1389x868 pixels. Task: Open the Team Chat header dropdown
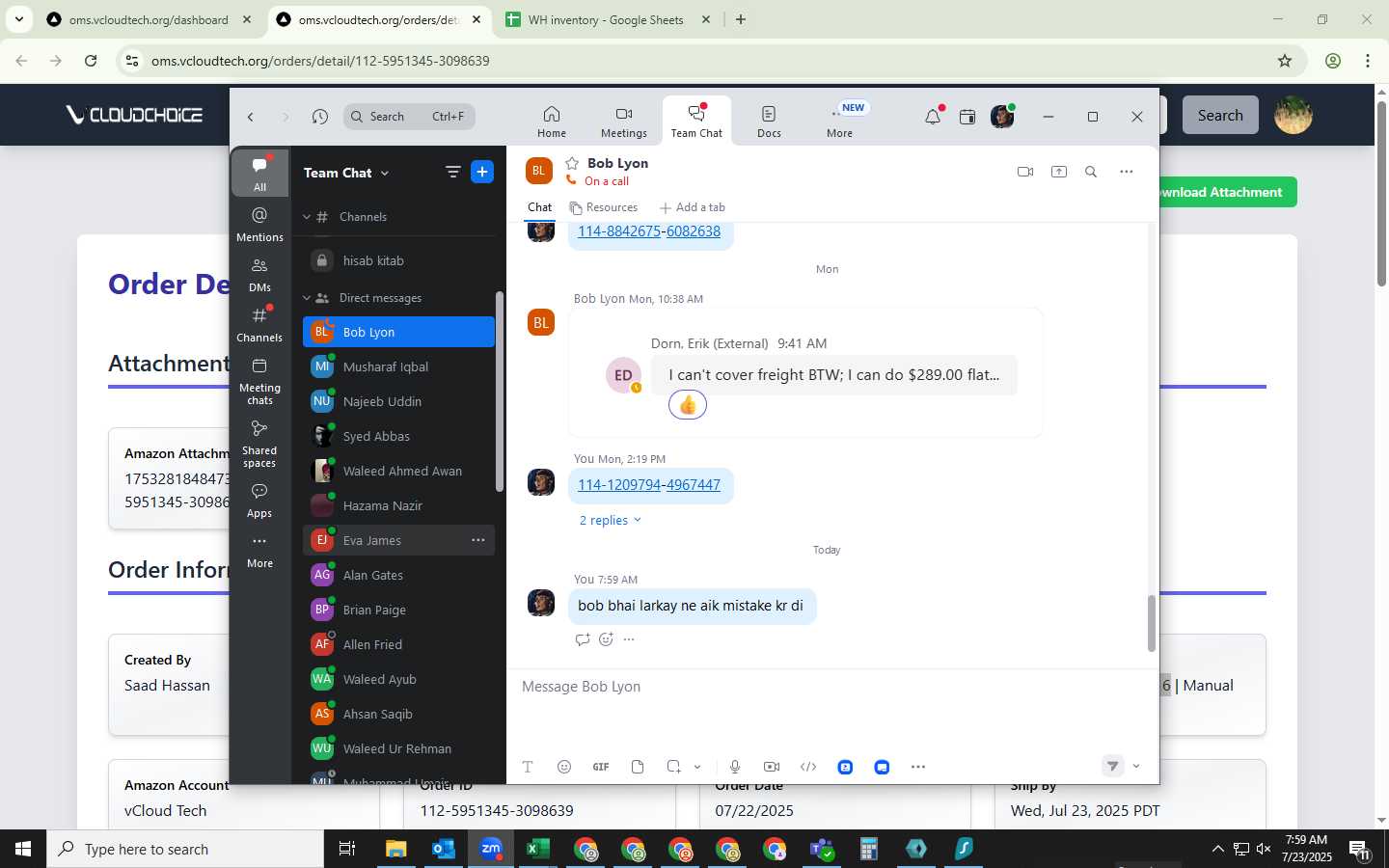[x=346, y=173]
